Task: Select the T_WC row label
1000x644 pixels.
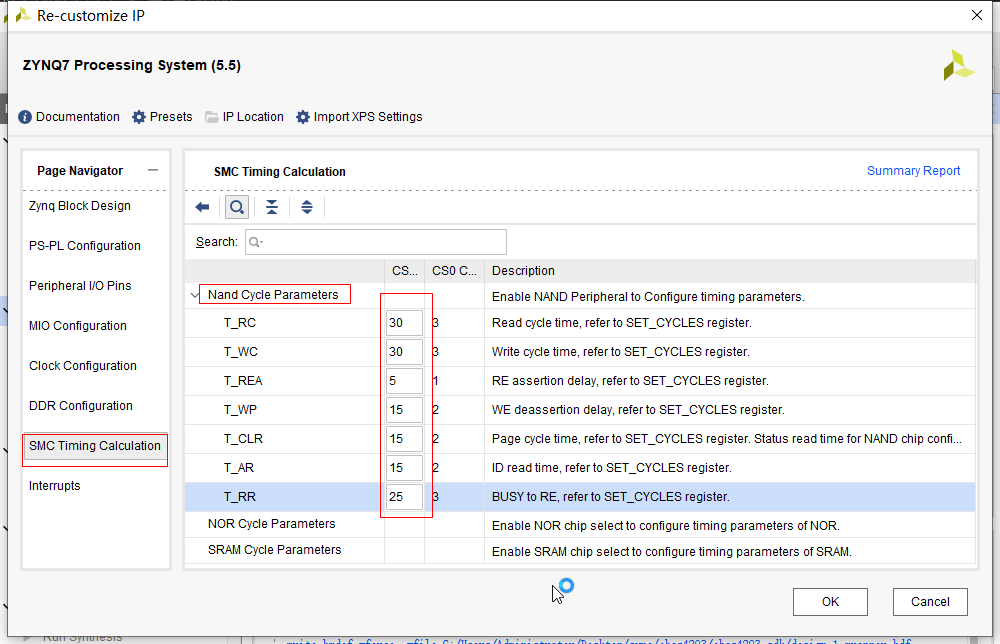Action: (x=241, y=352)
